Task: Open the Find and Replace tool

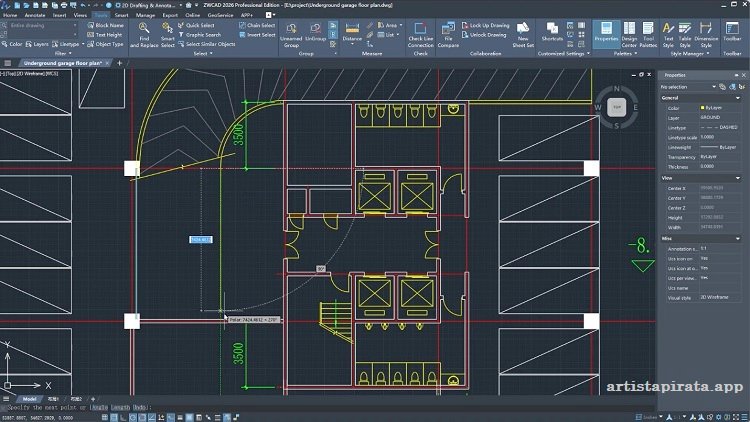Action: [145, 34]
